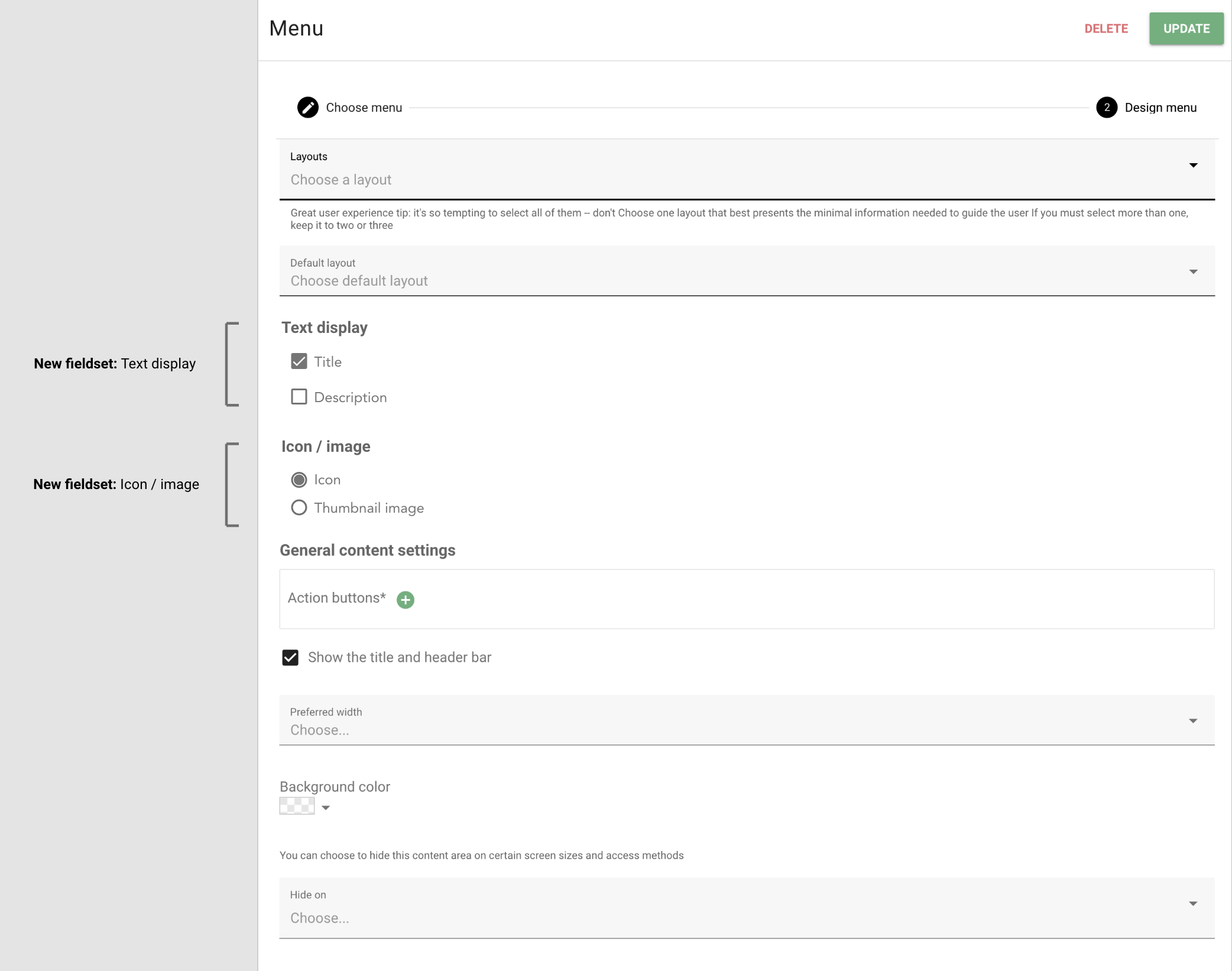Enable the Description checkbox

click(x=299, y=397)
